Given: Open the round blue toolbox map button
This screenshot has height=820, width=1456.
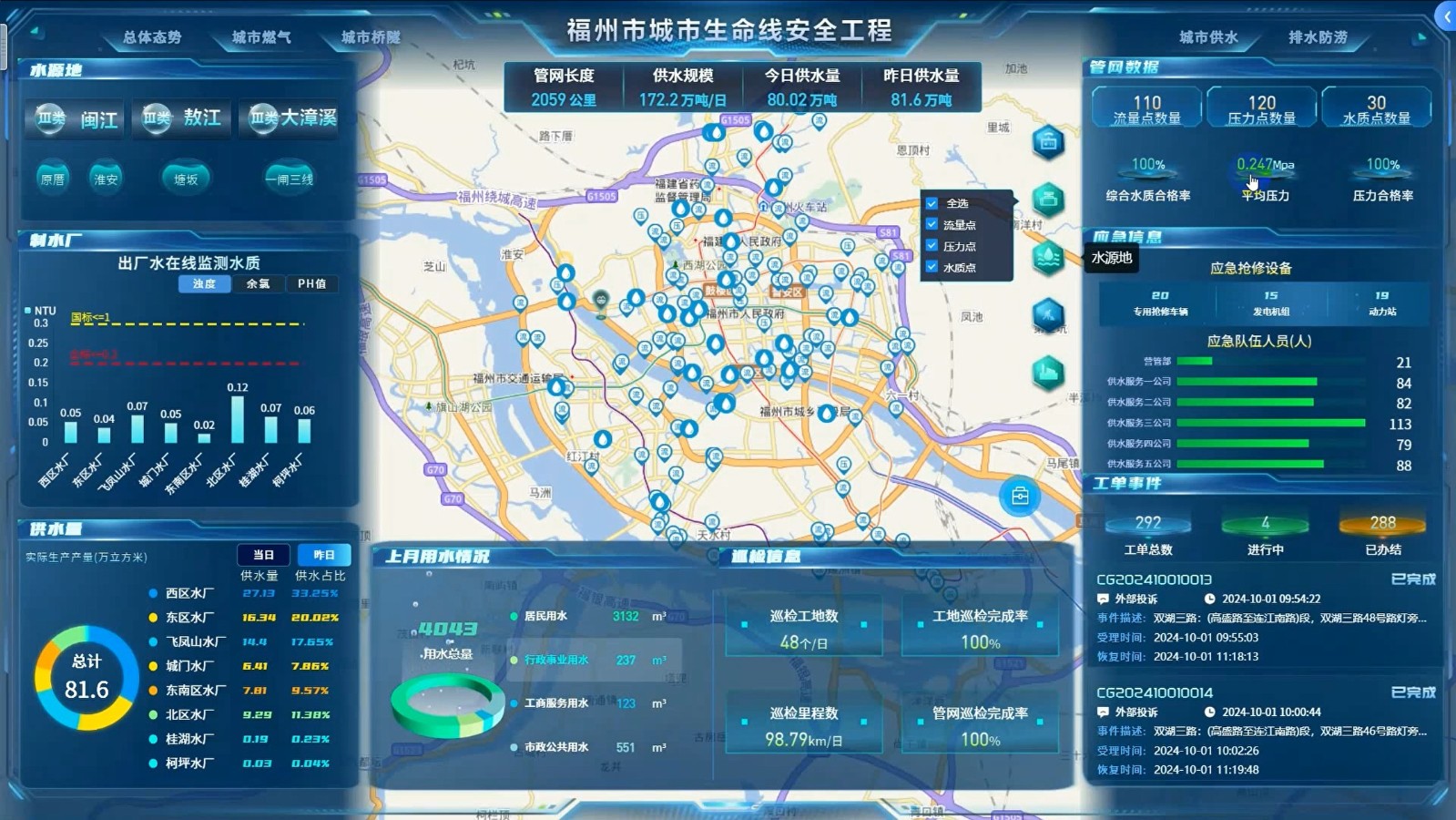Looking at the screenshot, I should point(1020,497).
